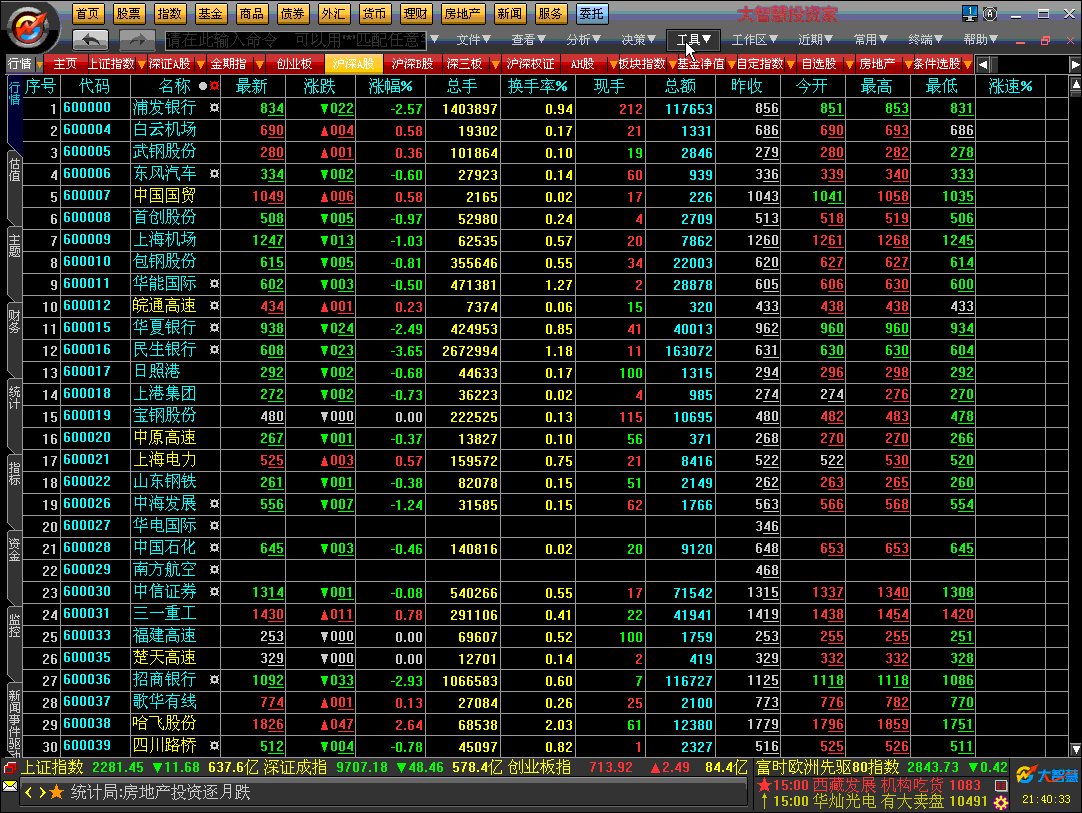Switch to the 沪深B股 tab
The image size is (1082, 813).
pyautogui.click(x=412, y=64)
